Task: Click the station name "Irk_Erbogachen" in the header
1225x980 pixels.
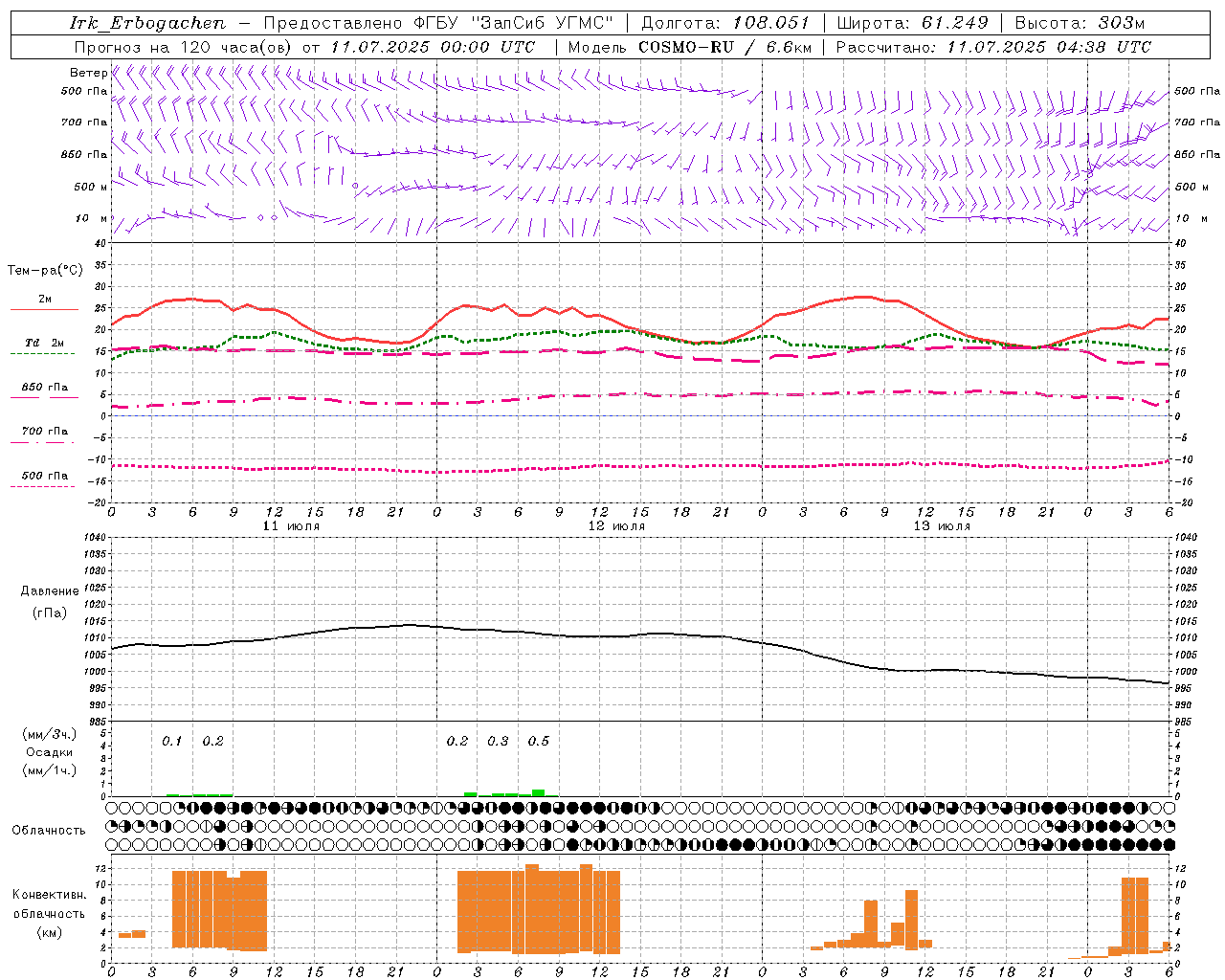Action: [x=148, y=23]
